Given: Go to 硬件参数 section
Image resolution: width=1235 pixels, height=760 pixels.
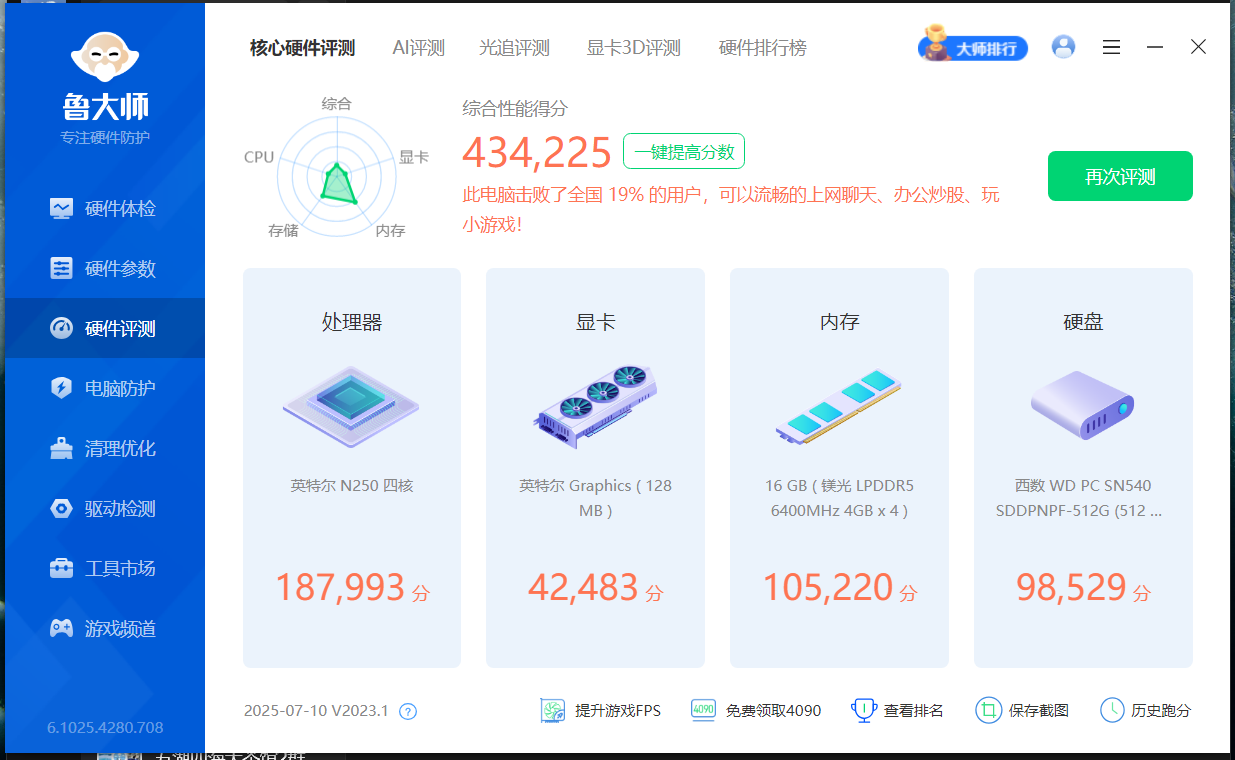Looking at the screenshot, I should pos(104,268).
